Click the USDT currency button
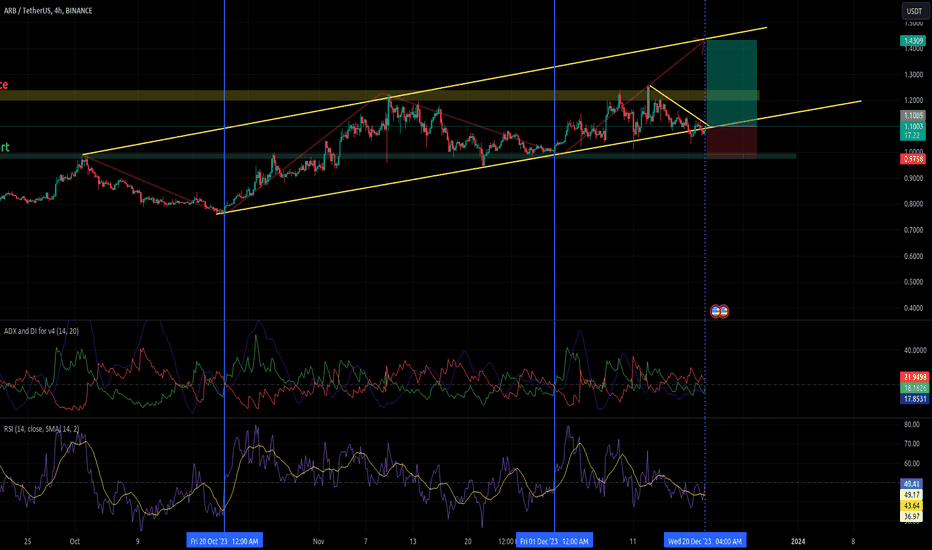This screenshot has height=550, width=932. coord(913,11)
